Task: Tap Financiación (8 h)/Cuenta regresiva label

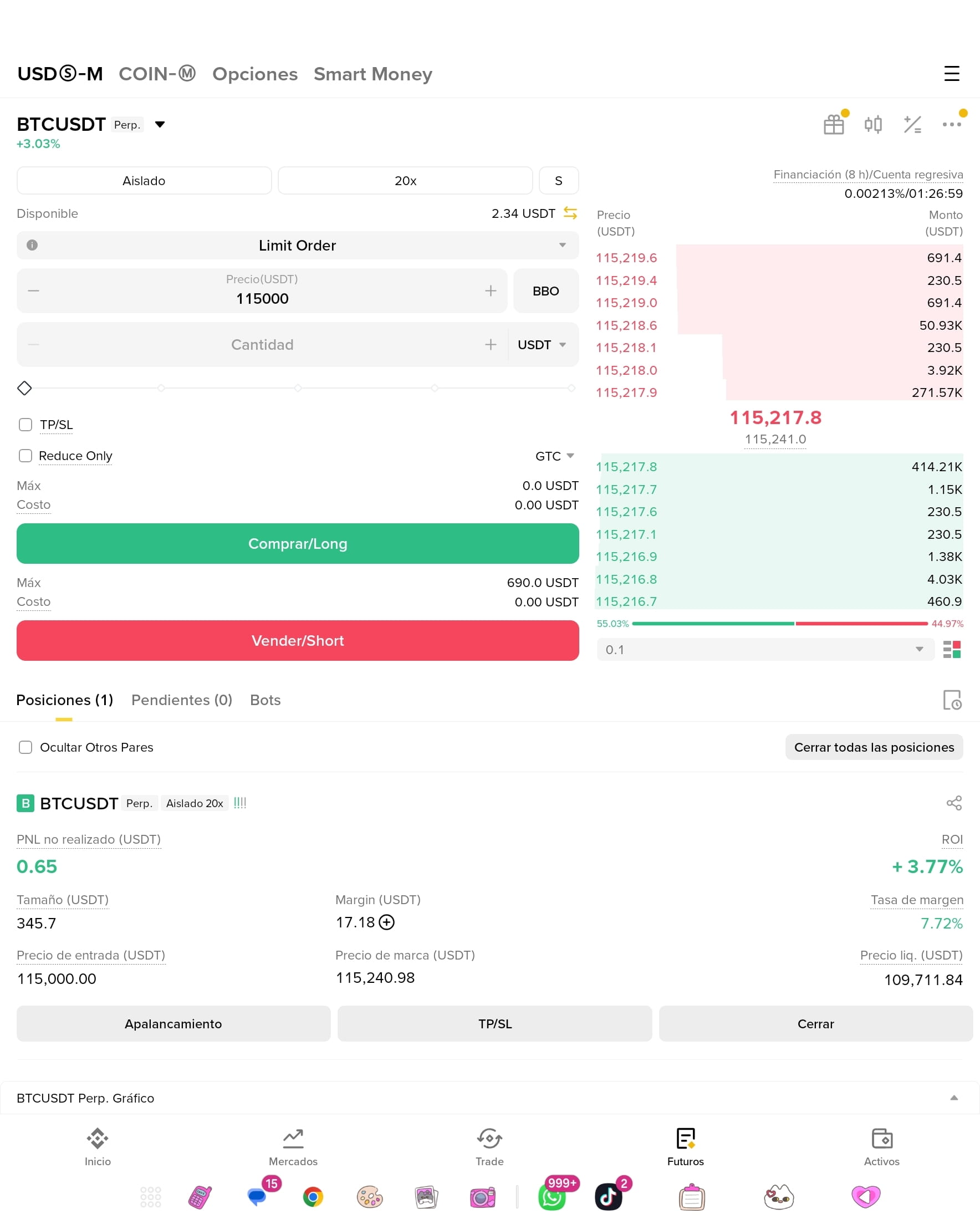Action: click(x=868, y=174)
